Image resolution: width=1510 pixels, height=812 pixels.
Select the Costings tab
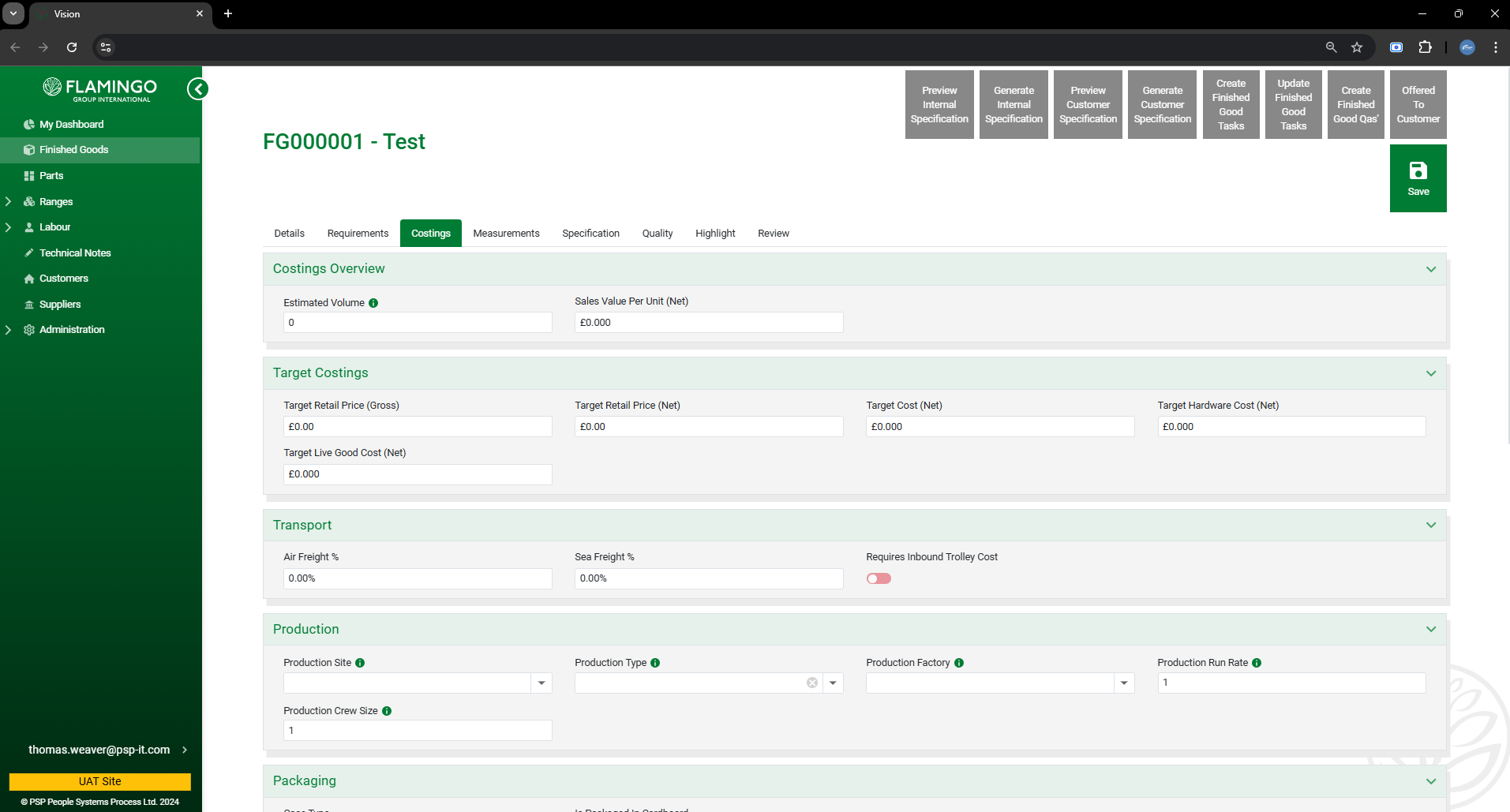coord(431,234)
